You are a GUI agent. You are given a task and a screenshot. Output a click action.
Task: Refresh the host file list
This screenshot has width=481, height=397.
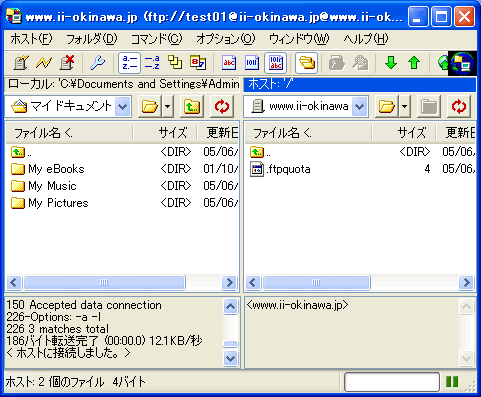click(459, 107)
